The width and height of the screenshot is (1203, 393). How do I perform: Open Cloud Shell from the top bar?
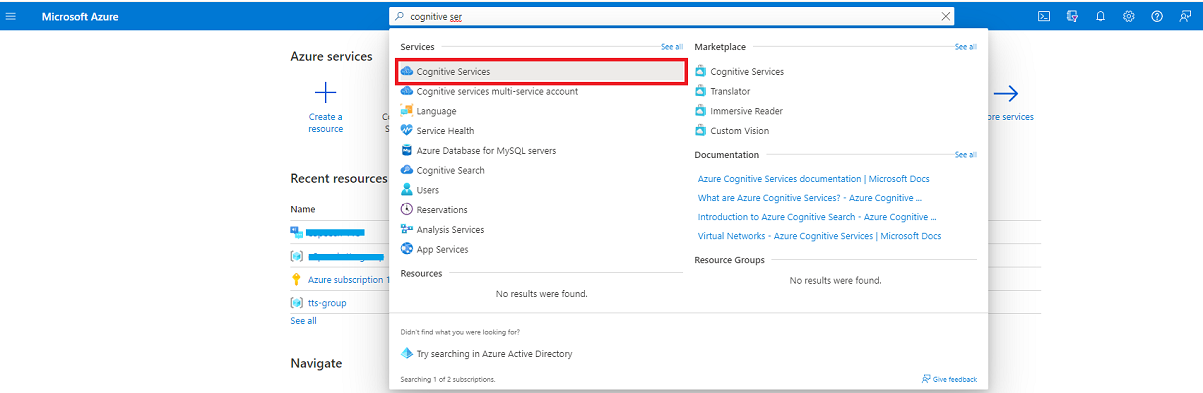[x=1043, y=16]
